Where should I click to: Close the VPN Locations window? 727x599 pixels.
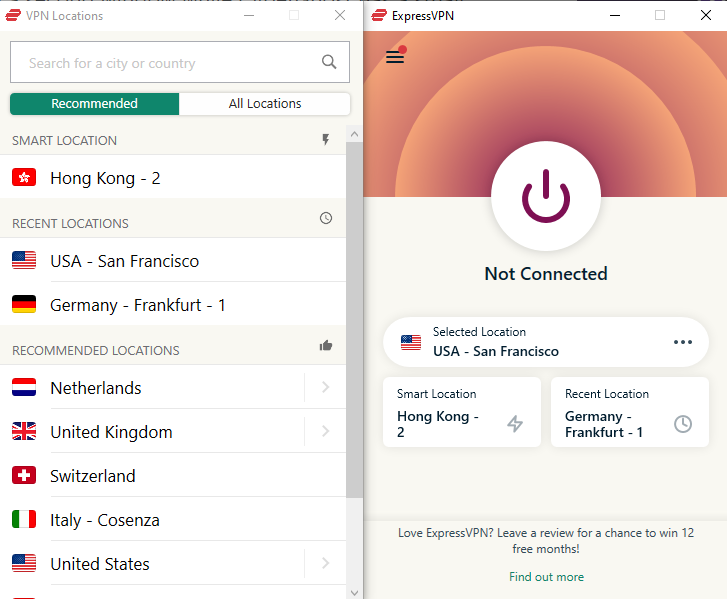[x=340, y=15]
